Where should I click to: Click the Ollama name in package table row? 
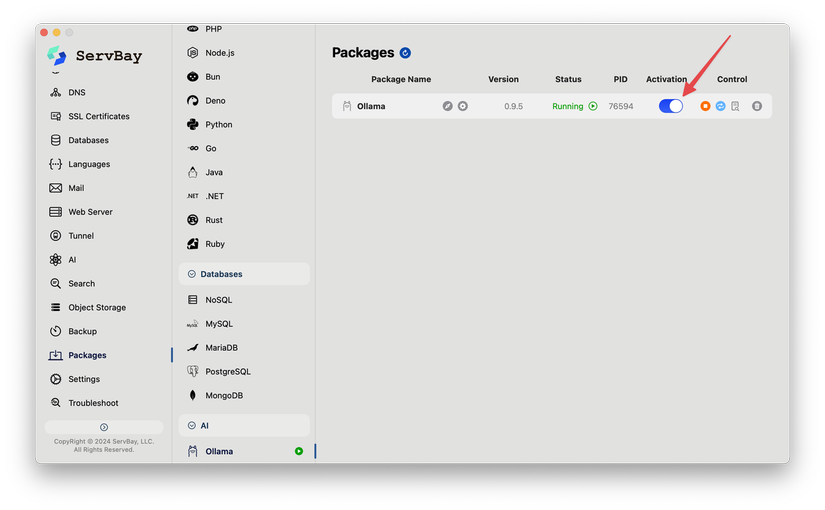[371, 106]
